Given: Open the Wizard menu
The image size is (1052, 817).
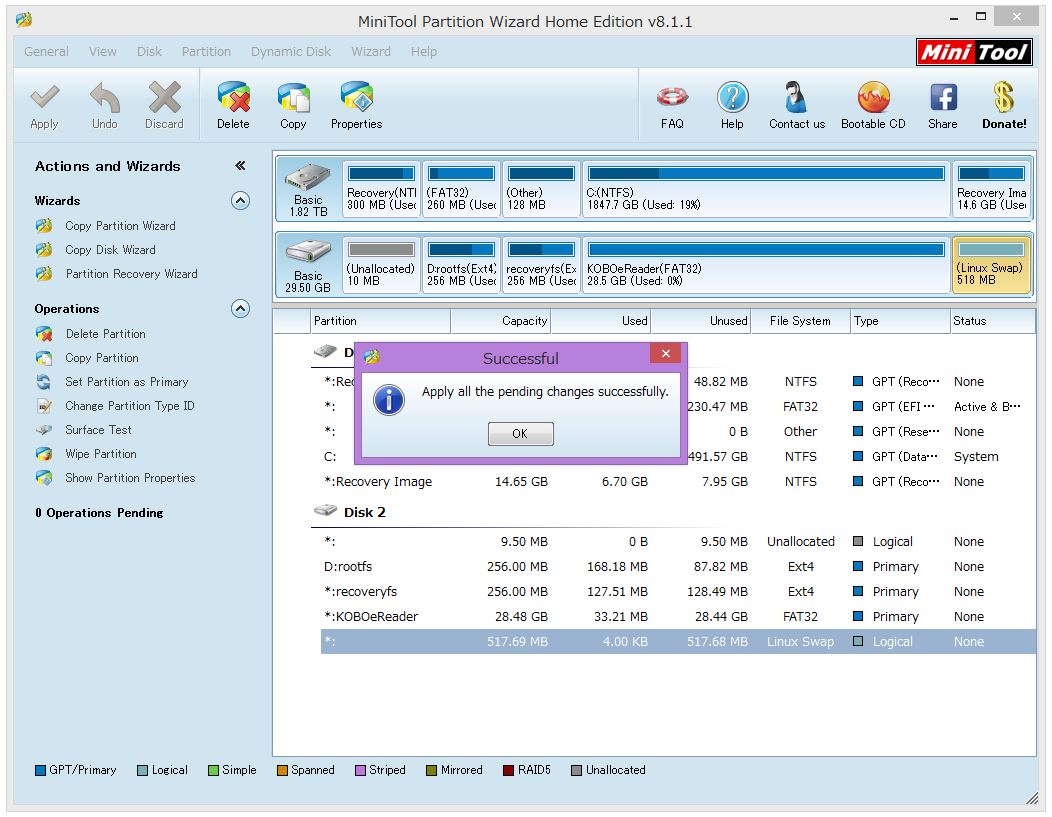Looking at the screenshot, I should point(370,52).
